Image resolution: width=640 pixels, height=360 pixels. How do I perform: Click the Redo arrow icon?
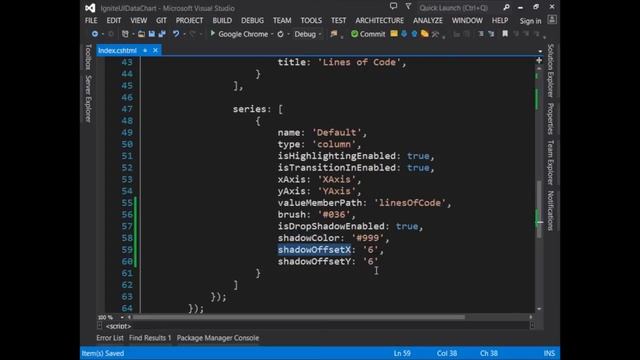(193, 34)
